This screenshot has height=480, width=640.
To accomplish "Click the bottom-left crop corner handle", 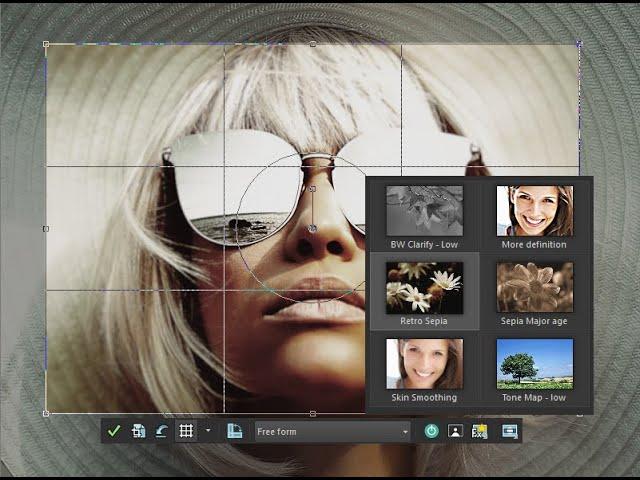I will click(x=46, y=413).
